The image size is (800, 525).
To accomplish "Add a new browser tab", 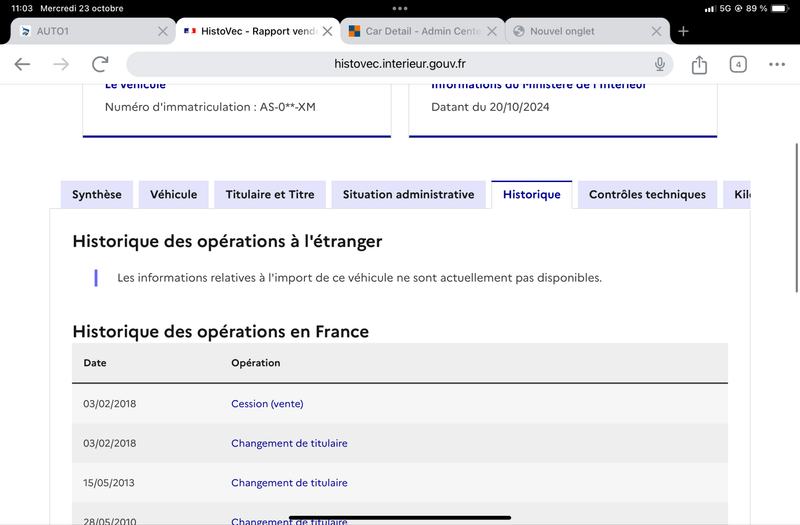I will click(683, 31).
